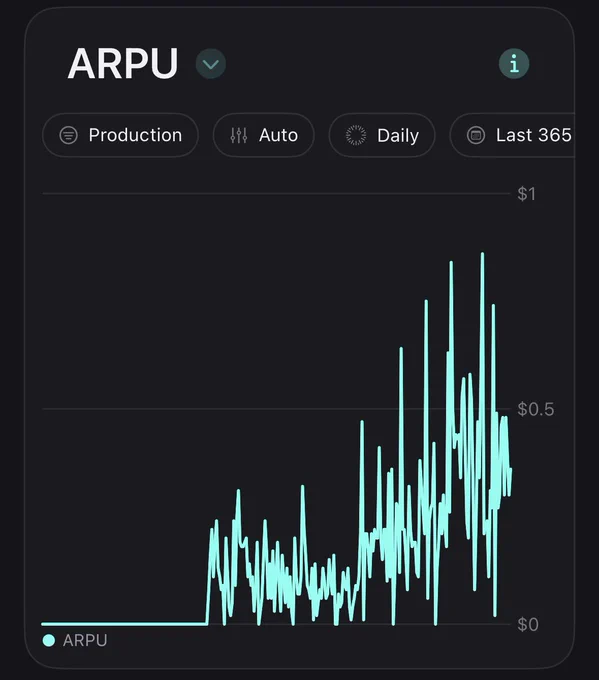Click the teal ARPU legend dot
599x680 pixels.
[x=49, y=641]
